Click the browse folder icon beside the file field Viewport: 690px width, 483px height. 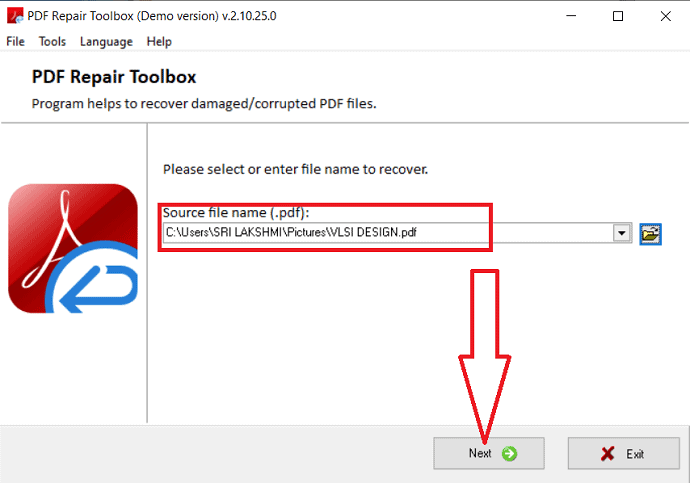(651, 234)
